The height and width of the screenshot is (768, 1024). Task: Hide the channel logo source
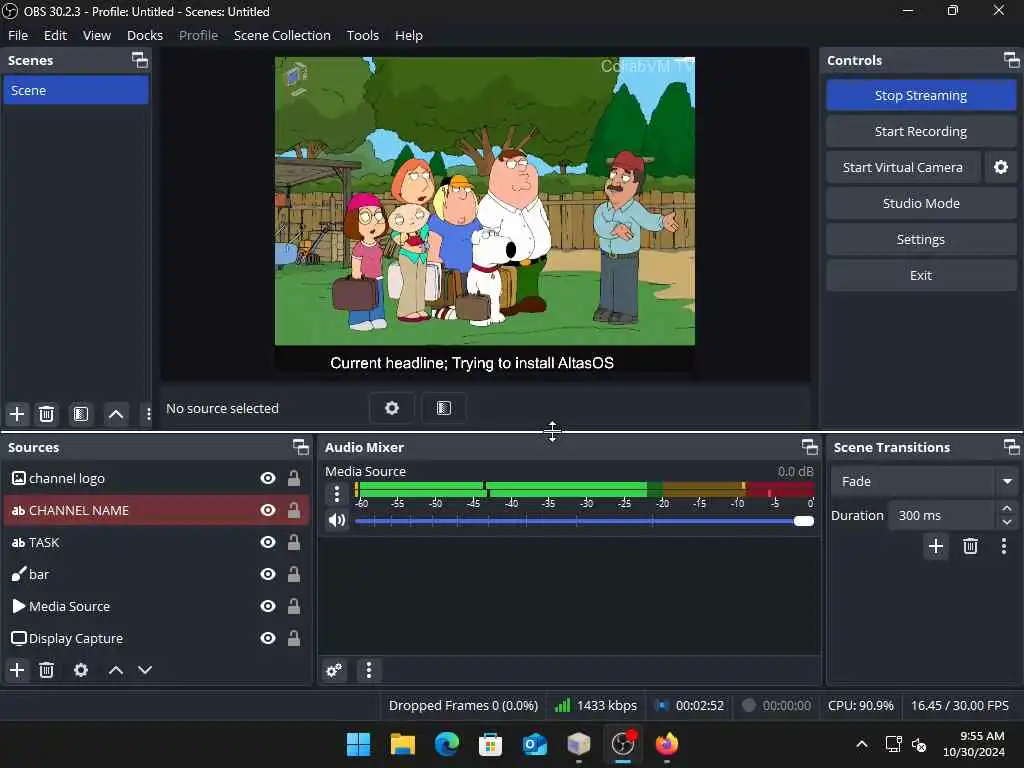268,478
